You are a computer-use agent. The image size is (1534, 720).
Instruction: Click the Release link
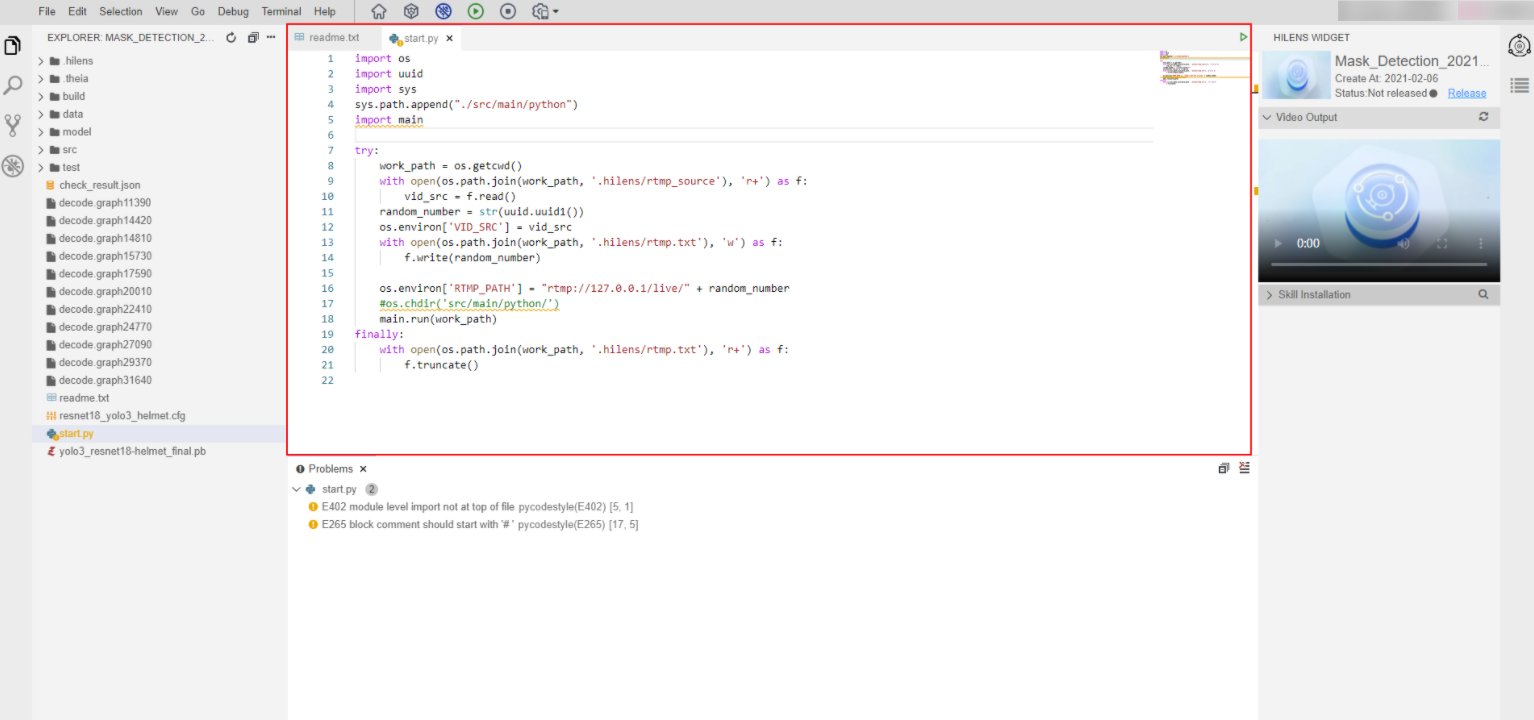point(1467,93)
